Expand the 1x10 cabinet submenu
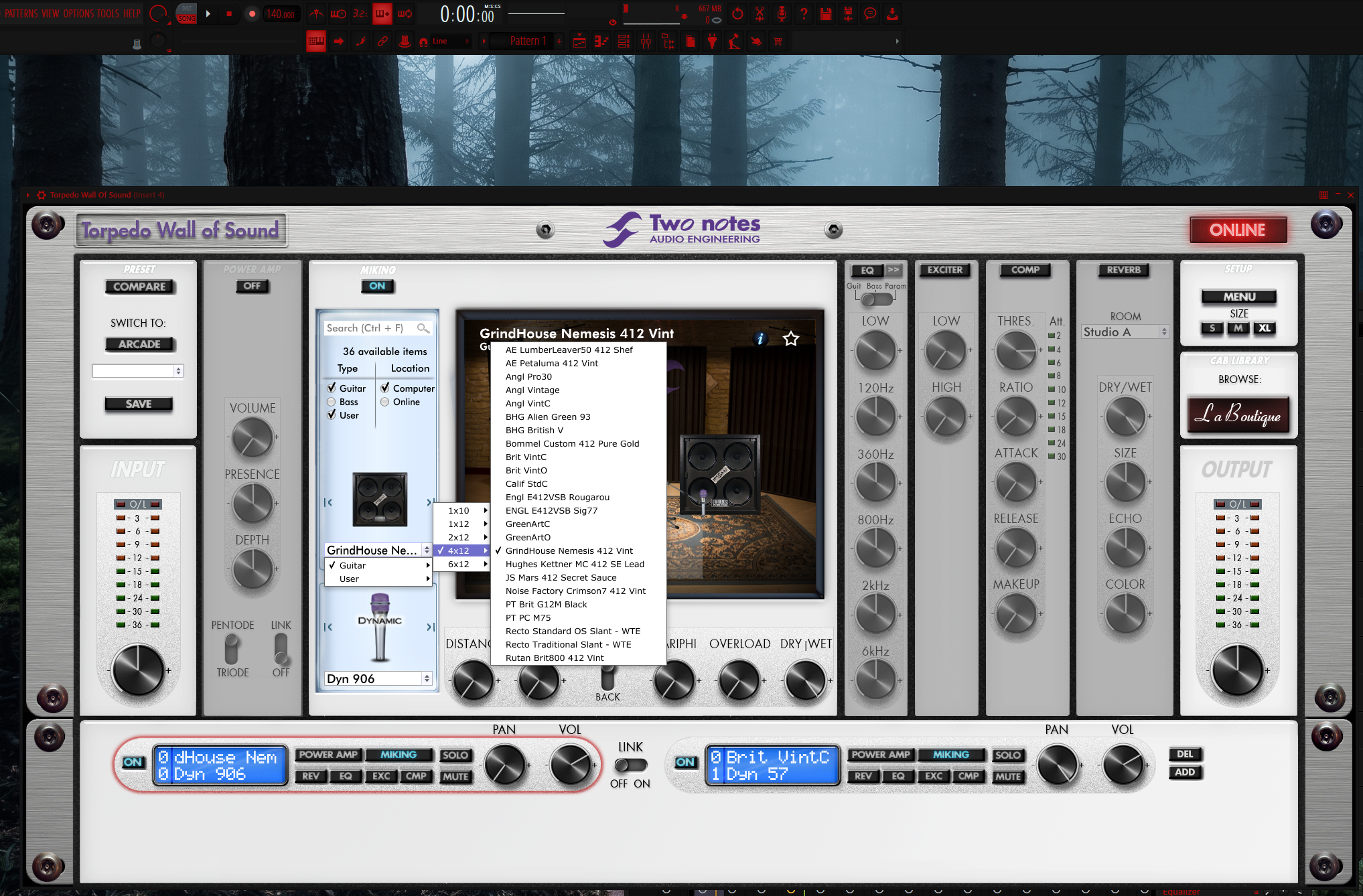The height and width of the screenshot is (896, 1363). [462, 510]
